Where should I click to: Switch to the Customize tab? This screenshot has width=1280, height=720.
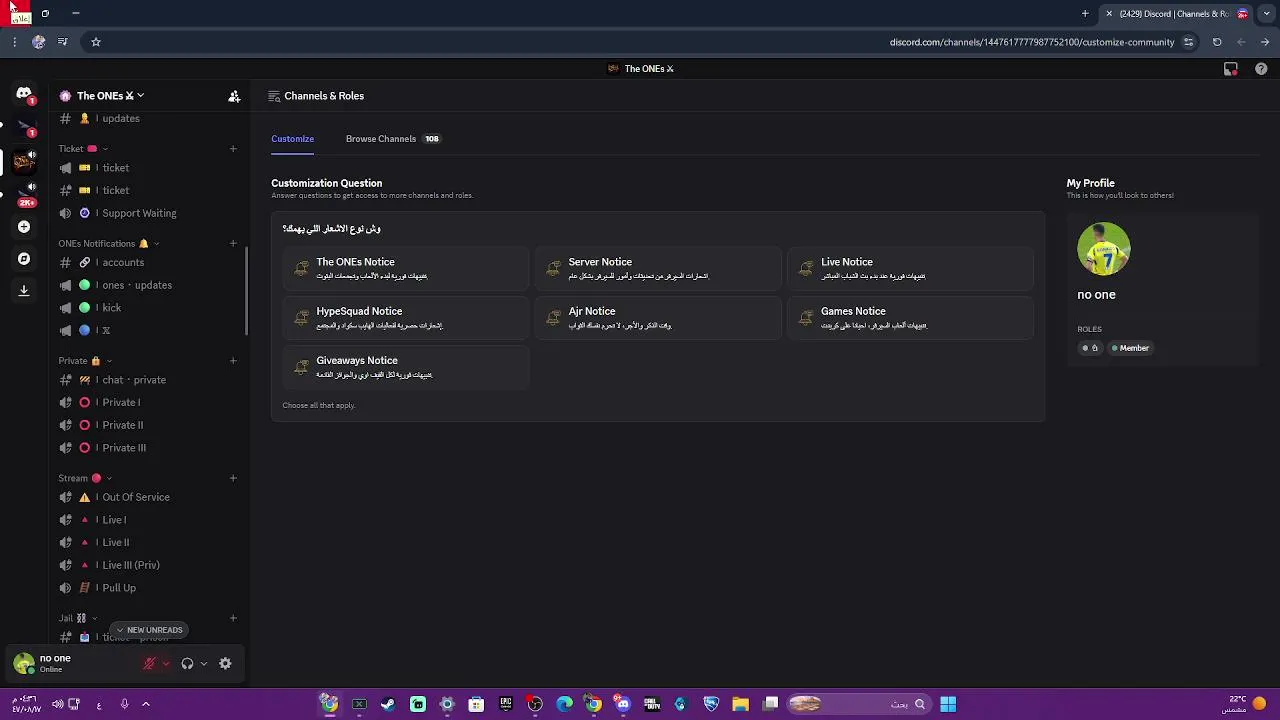292,139
